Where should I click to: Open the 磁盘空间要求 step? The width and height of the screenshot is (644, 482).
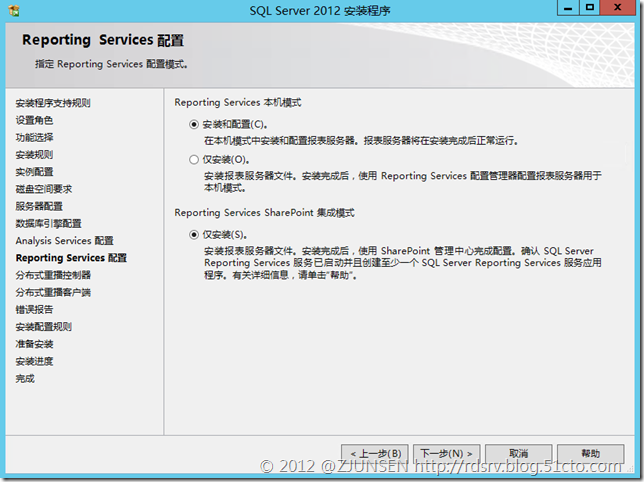(44, 189)
